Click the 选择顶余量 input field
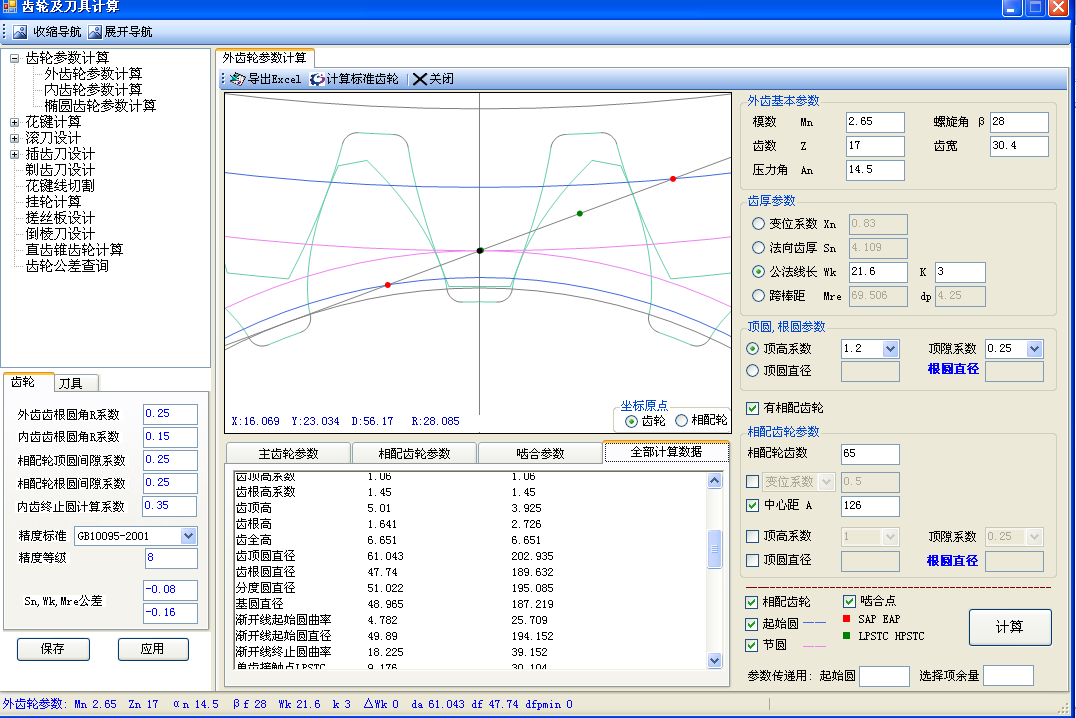1076x718 pixels. [x=1008, y=675]
